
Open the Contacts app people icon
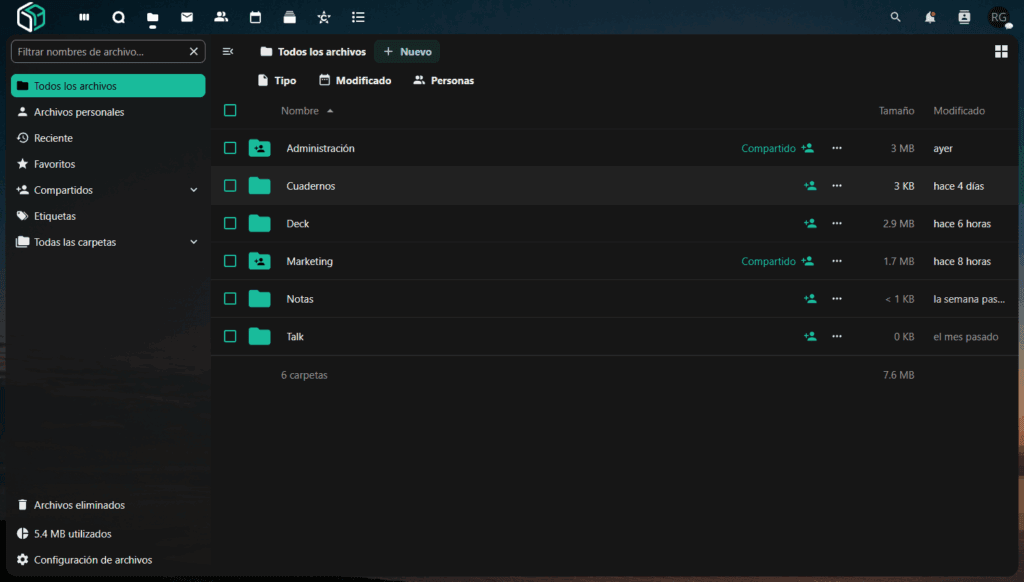point(221,17)
